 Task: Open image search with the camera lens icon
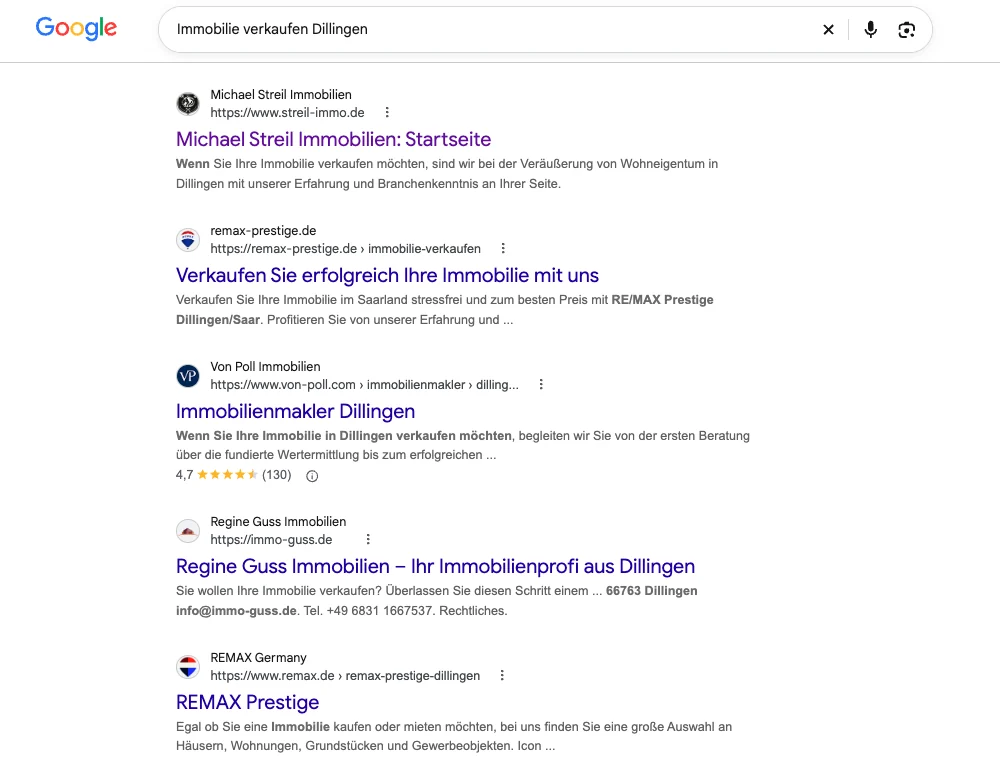point(906,29)
